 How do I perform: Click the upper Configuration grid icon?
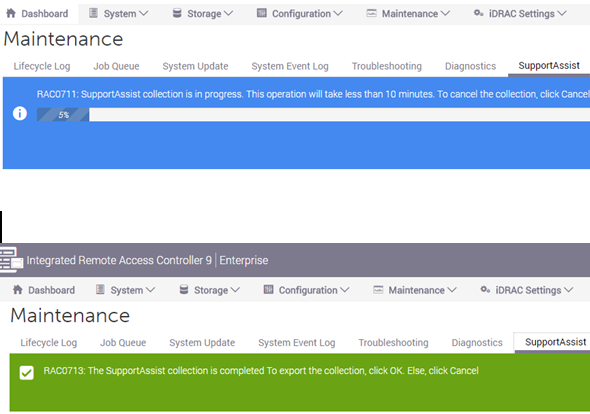(x=262, y=13)
